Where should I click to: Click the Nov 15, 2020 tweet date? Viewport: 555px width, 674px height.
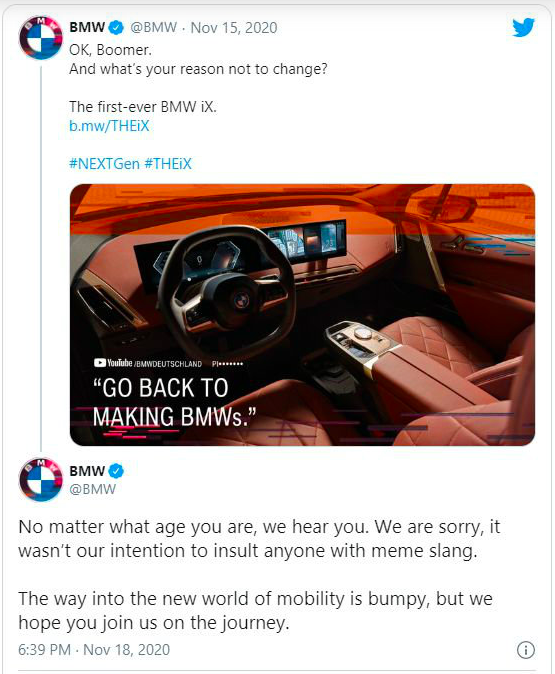pos(234,28)
